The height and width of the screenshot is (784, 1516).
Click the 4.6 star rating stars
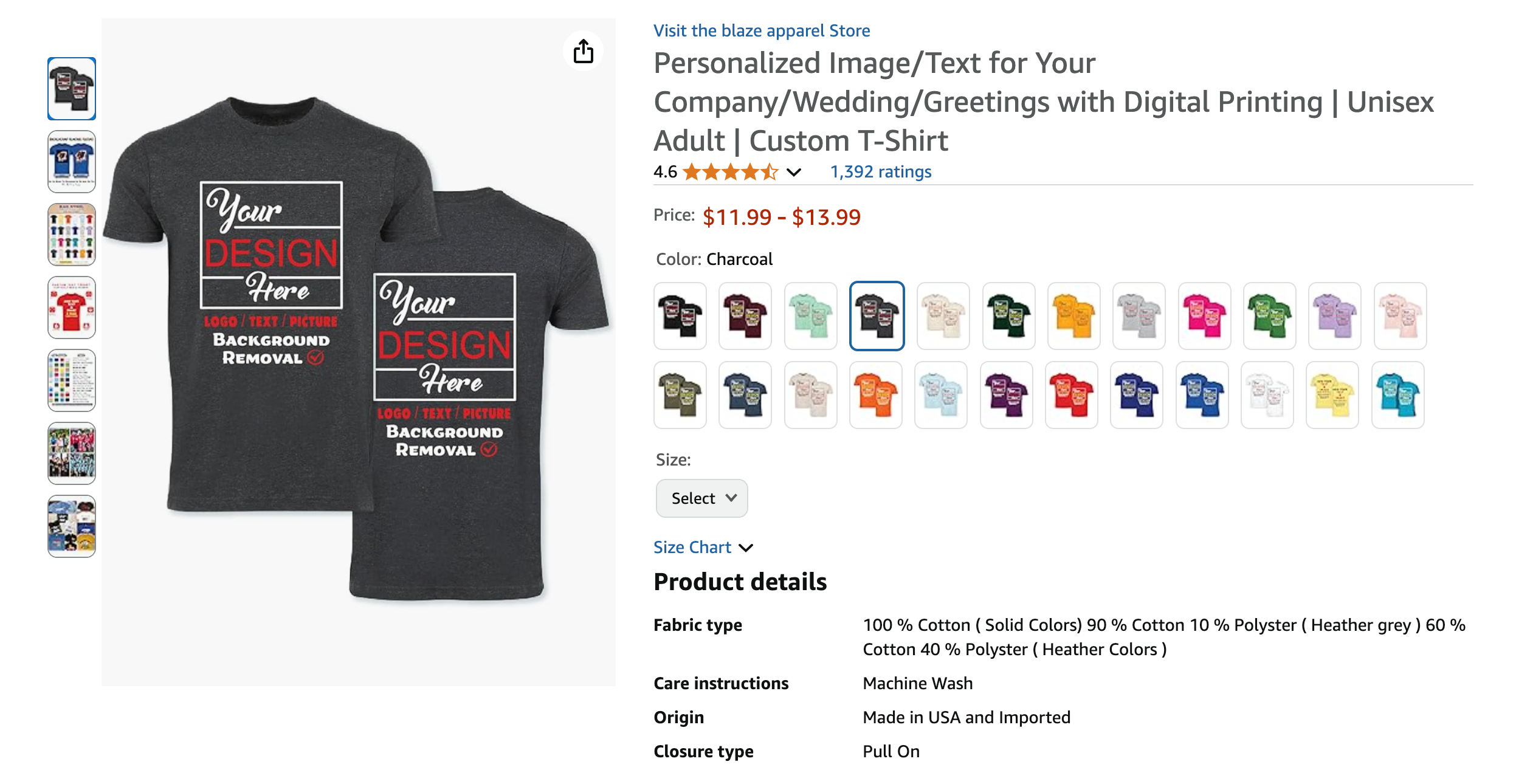(x=730, y=173)
